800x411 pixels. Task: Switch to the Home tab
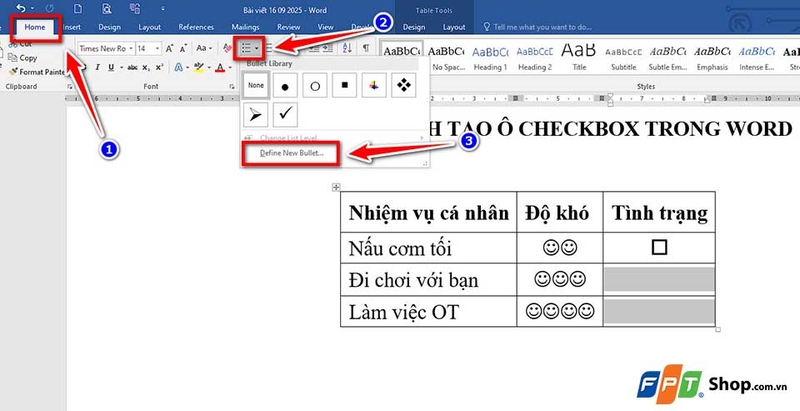point(35,27)
